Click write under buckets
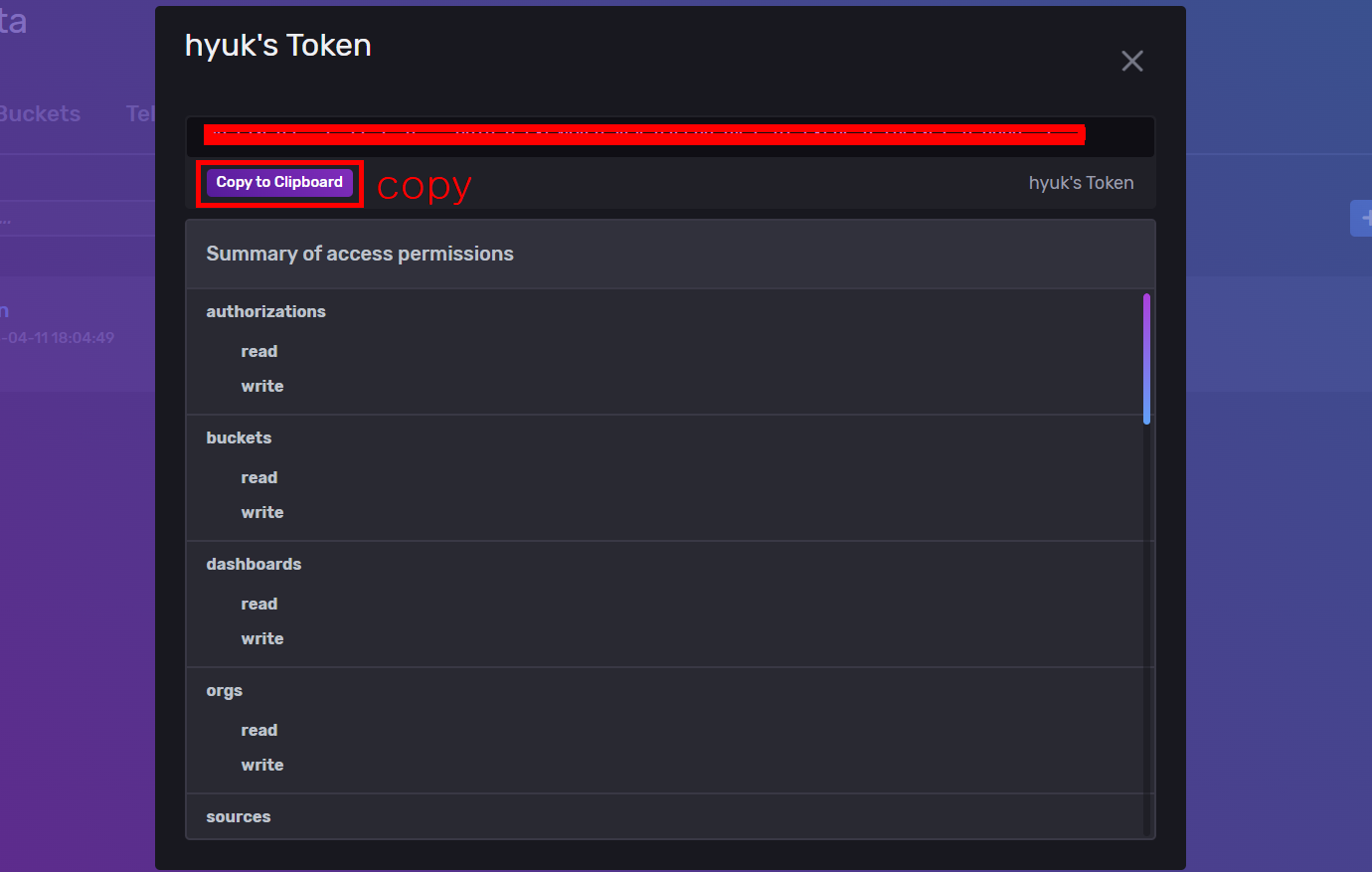This screenshot has width=1372, height=872. [261, 512]
